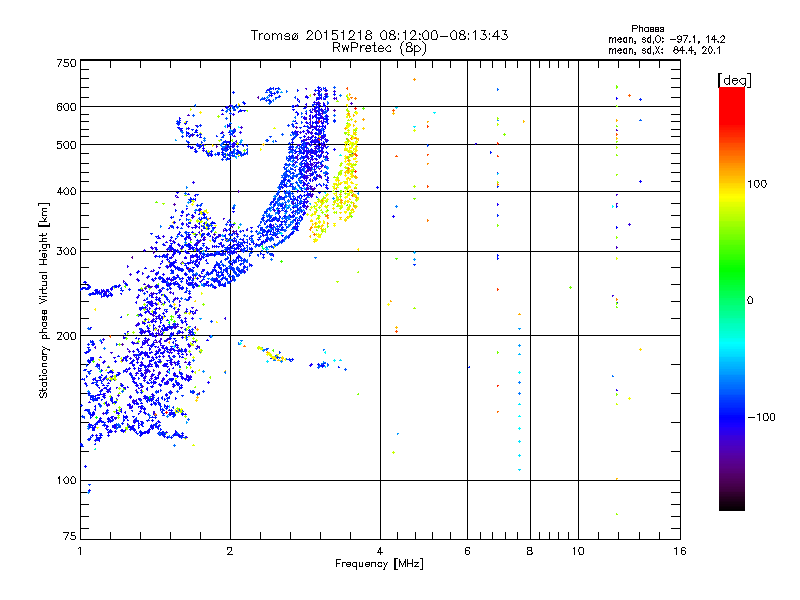
Task: Click the colorbar '100' tick label
Action: pos(757,184)
